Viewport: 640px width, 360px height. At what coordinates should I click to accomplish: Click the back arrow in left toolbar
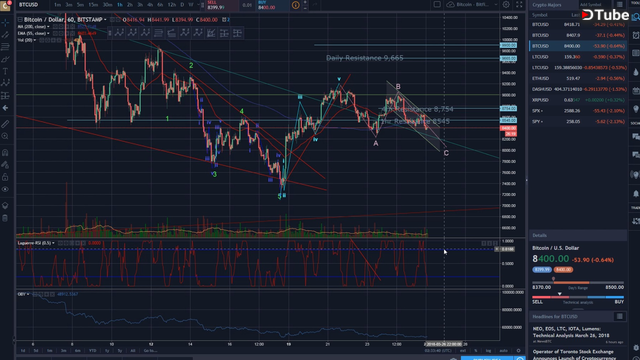5,108
